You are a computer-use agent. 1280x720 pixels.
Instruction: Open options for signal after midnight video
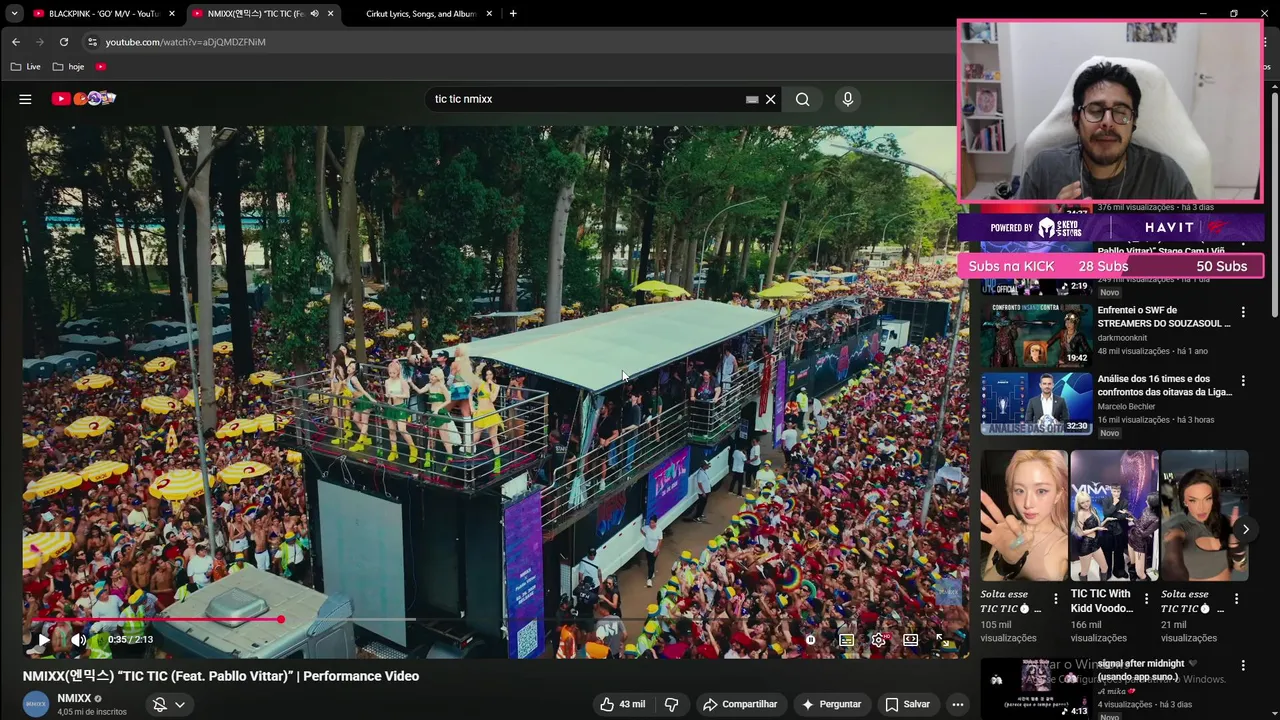point(1243,665)
